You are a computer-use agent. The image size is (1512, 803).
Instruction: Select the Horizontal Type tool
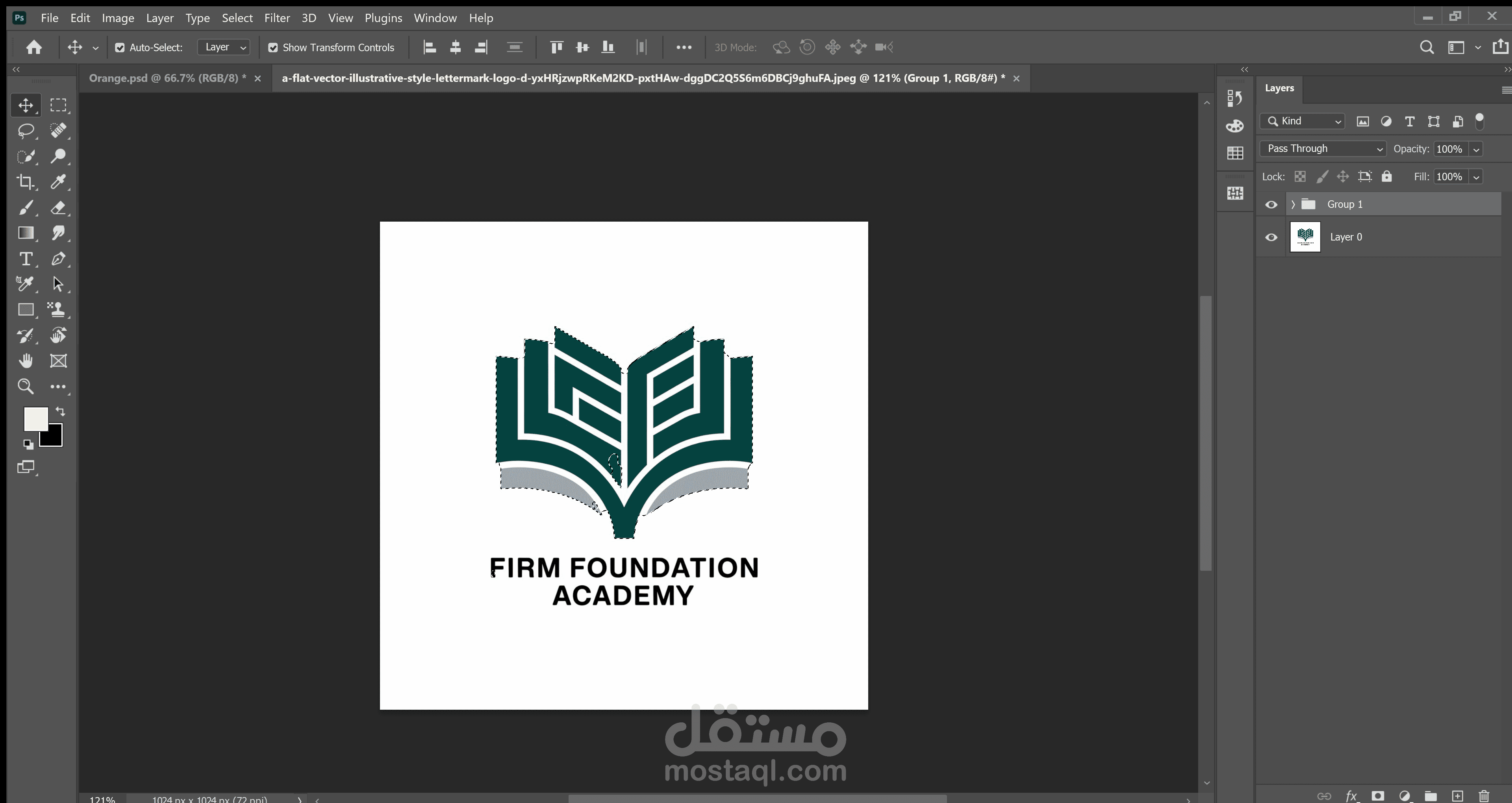click(x=25, y=259)
